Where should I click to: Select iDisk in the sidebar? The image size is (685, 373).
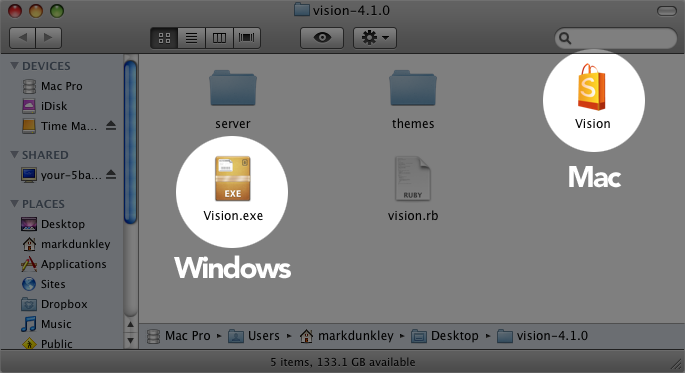click(45, 106)
